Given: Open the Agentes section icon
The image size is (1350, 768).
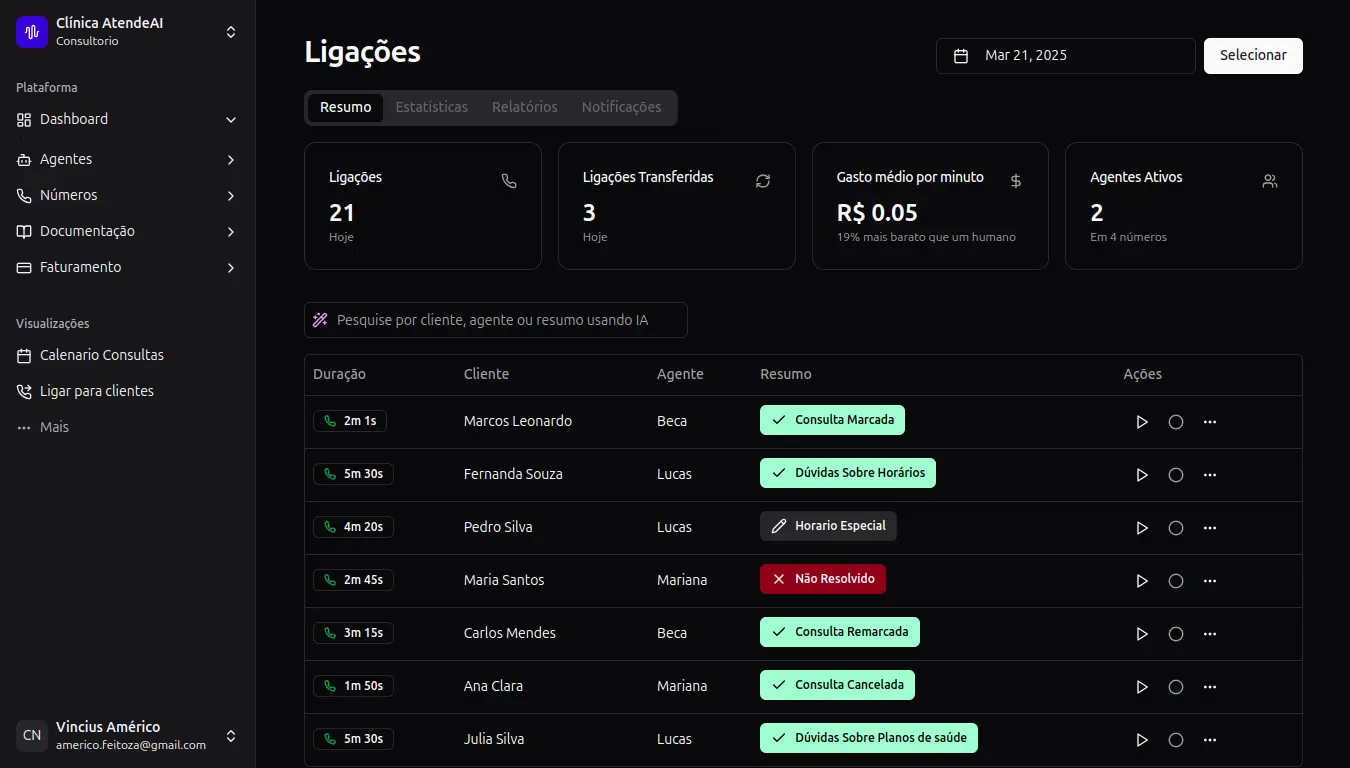Looking at the screenshot, I should (22, 159).
